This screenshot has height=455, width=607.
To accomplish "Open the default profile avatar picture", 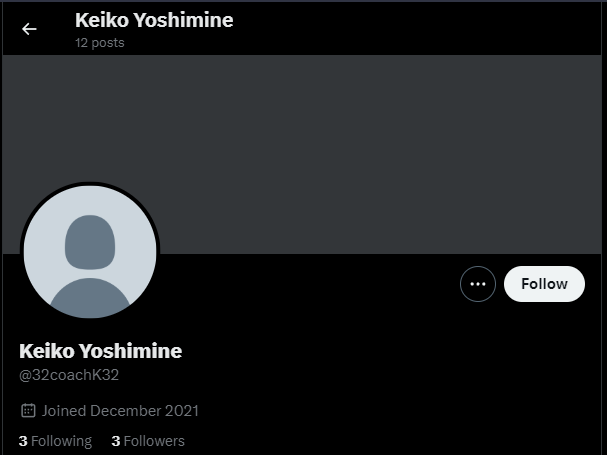I will tap(90, 252).
